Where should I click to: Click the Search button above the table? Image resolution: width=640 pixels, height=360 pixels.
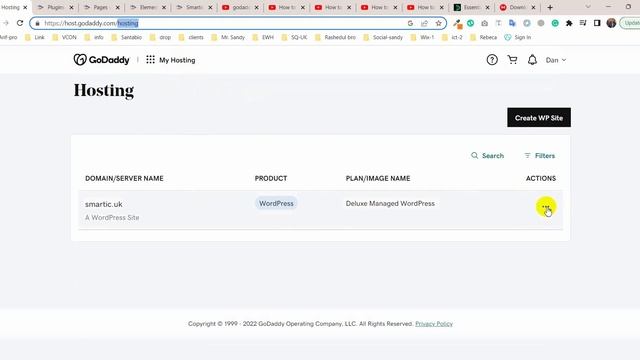point(487,156)
